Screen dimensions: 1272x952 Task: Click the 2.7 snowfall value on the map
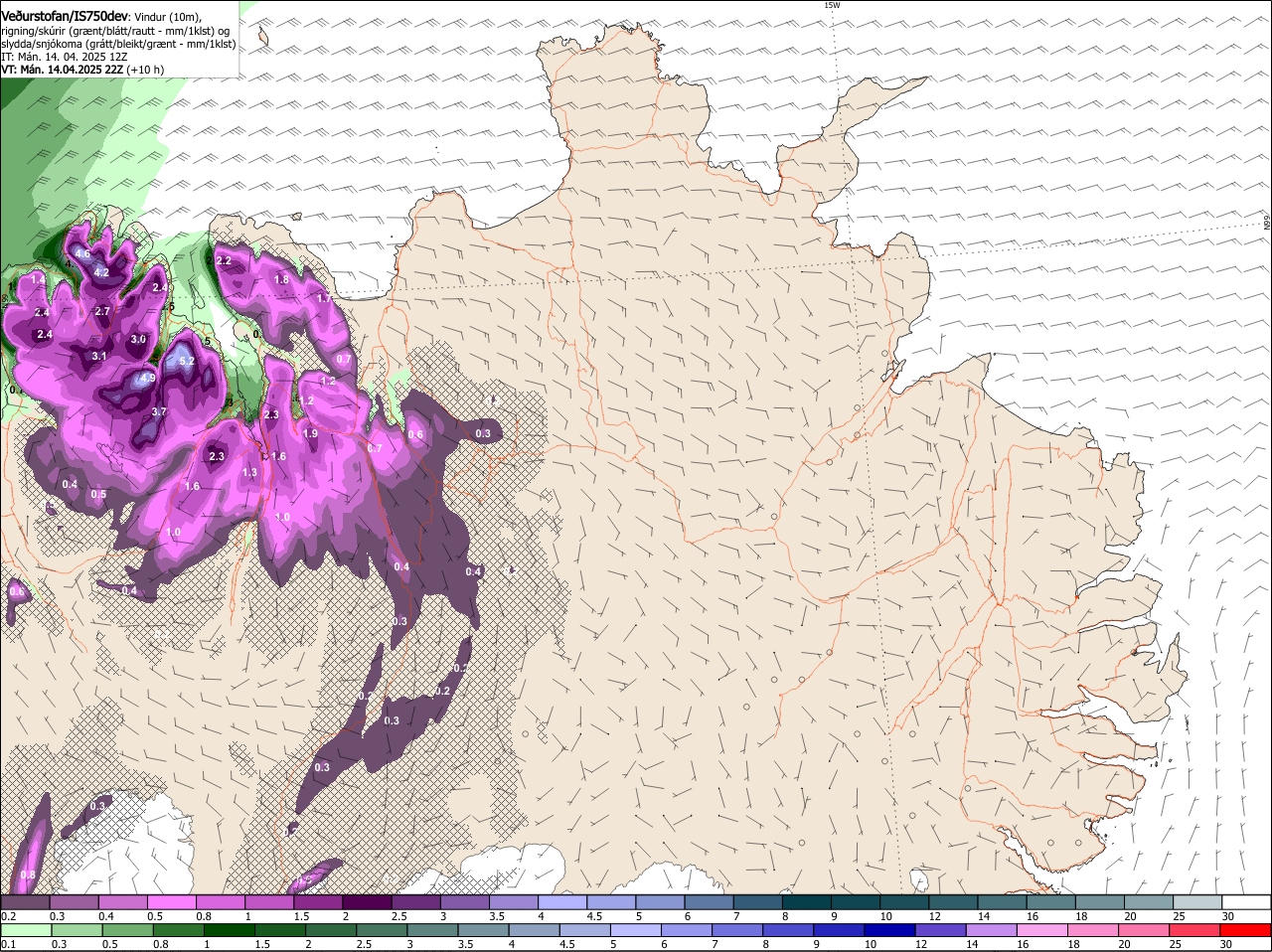[102, 311]
